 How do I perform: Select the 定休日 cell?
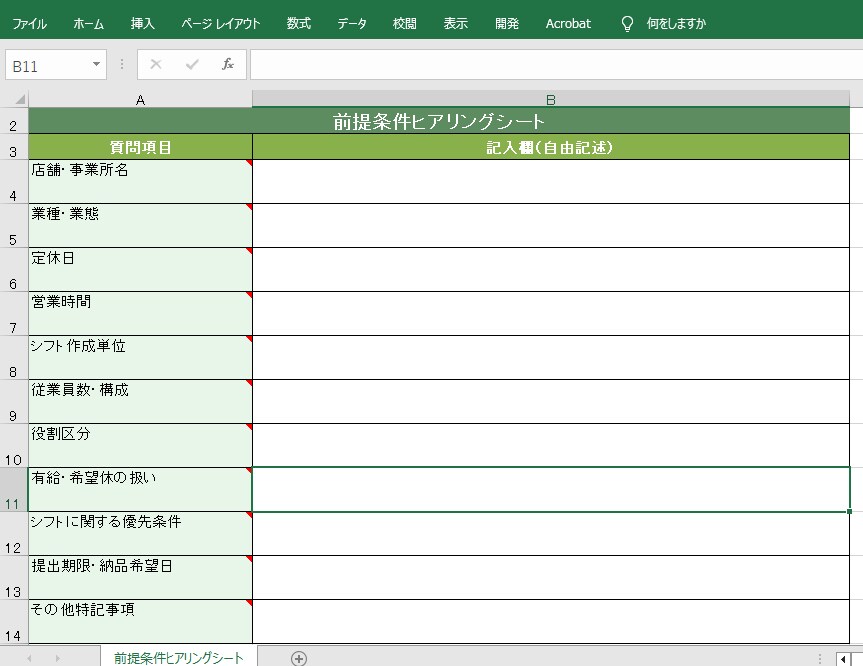140,270
